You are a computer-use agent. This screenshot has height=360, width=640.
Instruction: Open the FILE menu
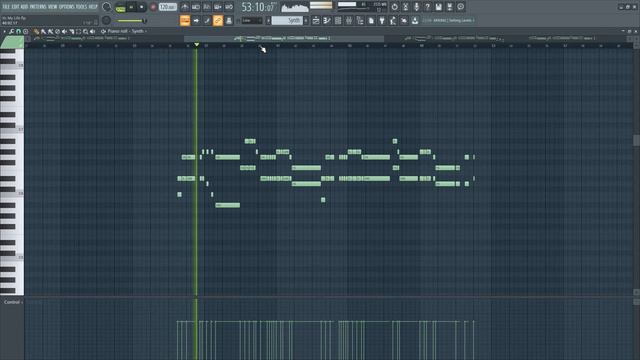(x=6, y=7)
